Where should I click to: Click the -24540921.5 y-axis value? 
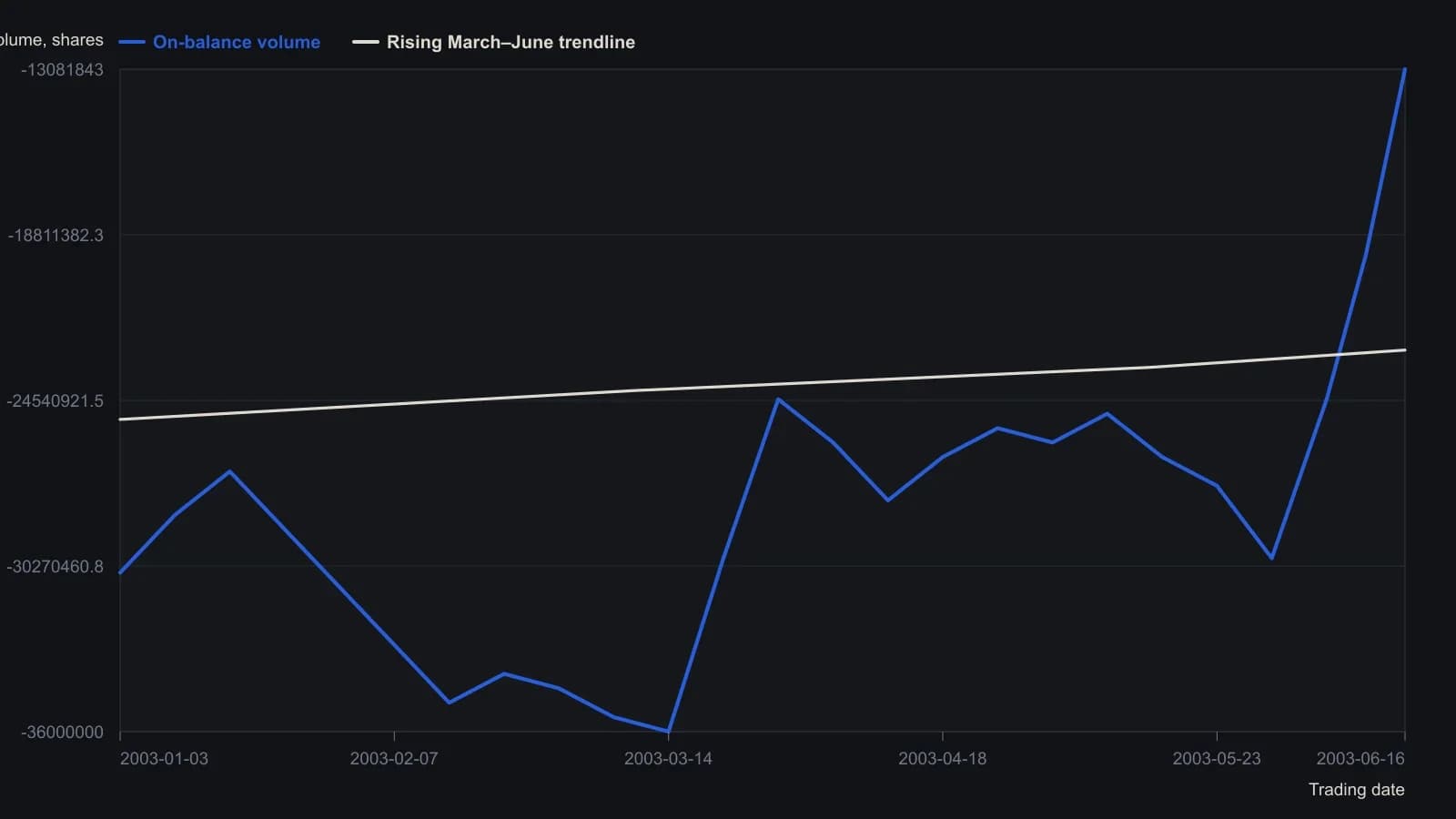pyautogui.click(x=55, y=401)
